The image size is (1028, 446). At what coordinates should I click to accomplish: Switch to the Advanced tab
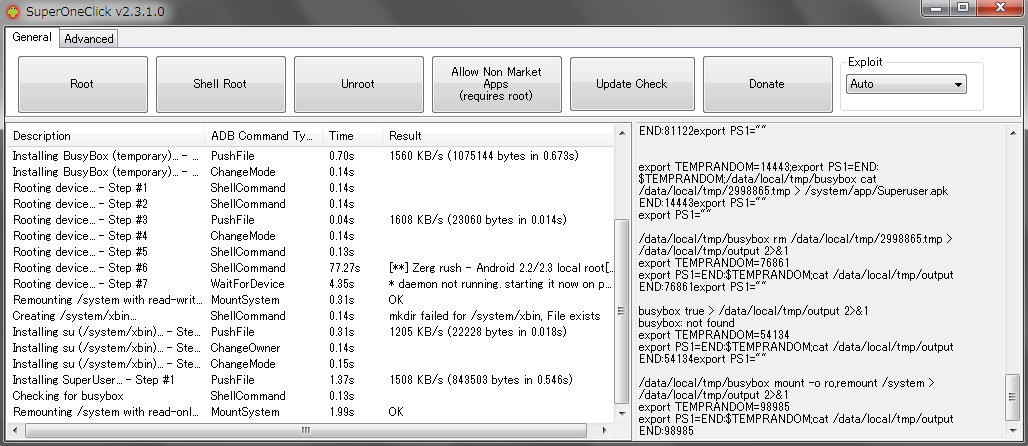89,39
